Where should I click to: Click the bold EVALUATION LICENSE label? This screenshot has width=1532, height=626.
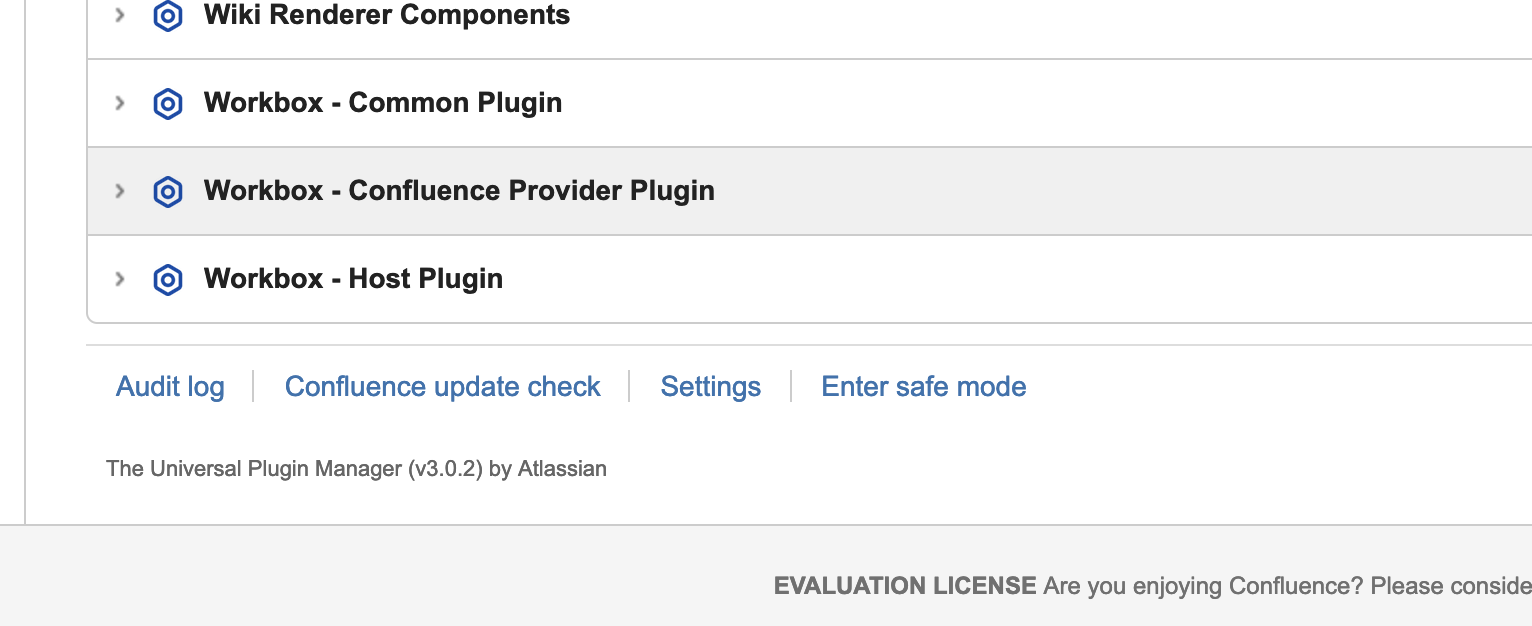[905, 586]
